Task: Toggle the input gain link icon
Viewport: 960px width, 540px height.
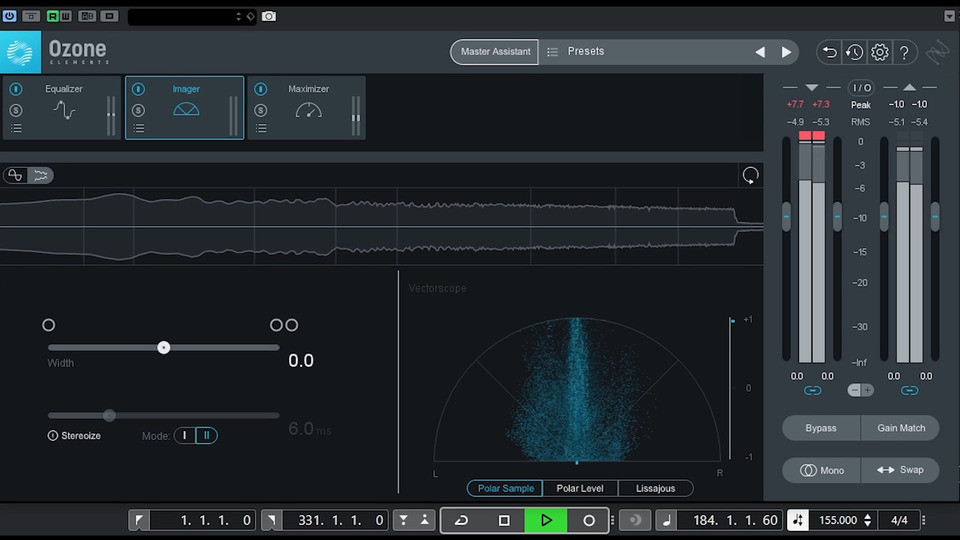Action: pos(812,391)
